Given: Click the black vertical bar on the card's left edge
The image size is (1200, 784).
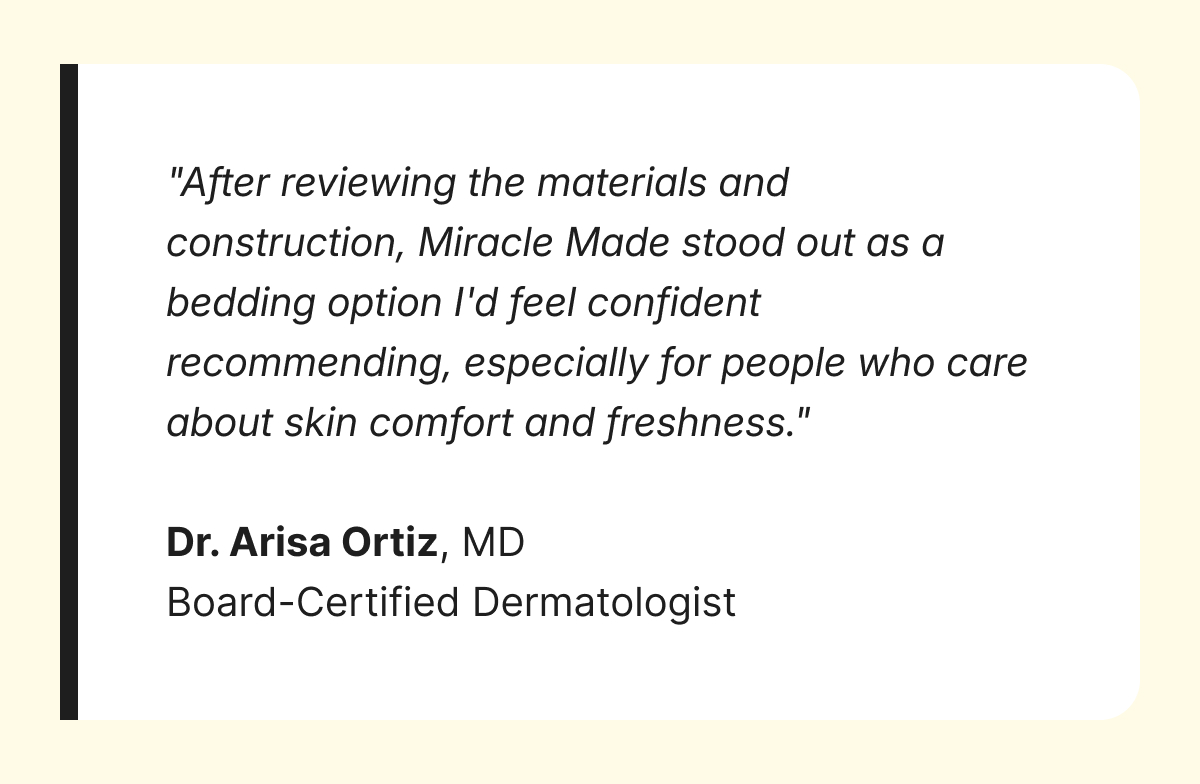Looking at the screenshot, I should (69, 391).
